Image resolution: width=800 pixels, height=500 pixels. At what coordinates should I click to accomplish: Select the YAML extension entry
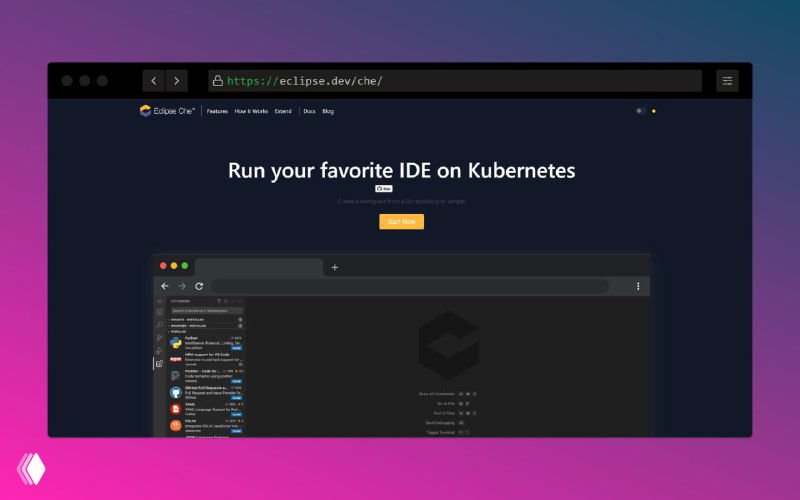click(206, 409)
